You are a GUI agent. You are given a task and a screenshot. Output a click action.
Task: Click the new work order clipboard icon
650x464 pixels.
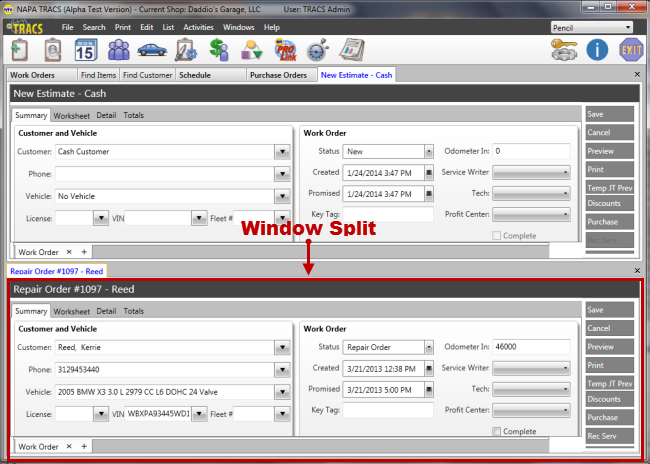pos(19,50)
